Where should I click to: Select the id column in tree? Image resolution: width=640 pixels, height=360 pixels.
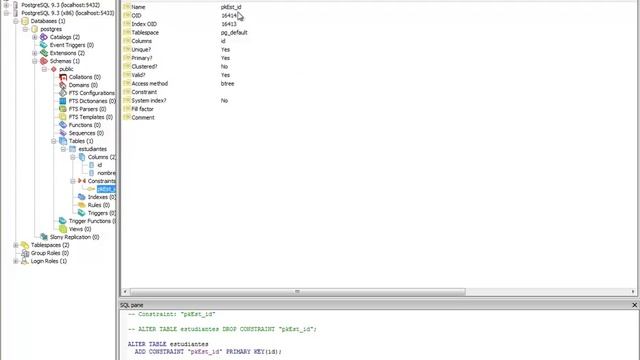click(100, 165)
